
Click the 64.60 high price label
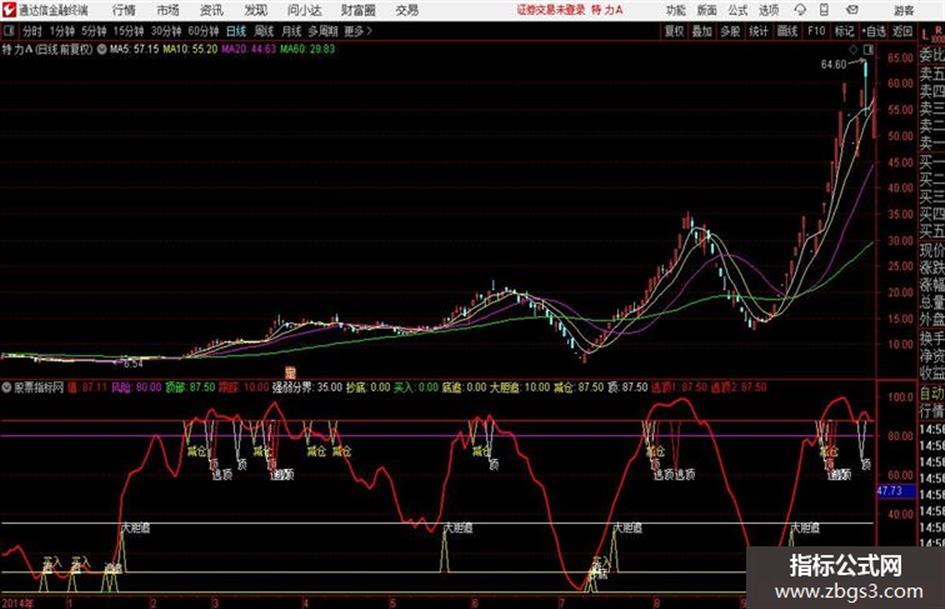click(x=834, y=64)
